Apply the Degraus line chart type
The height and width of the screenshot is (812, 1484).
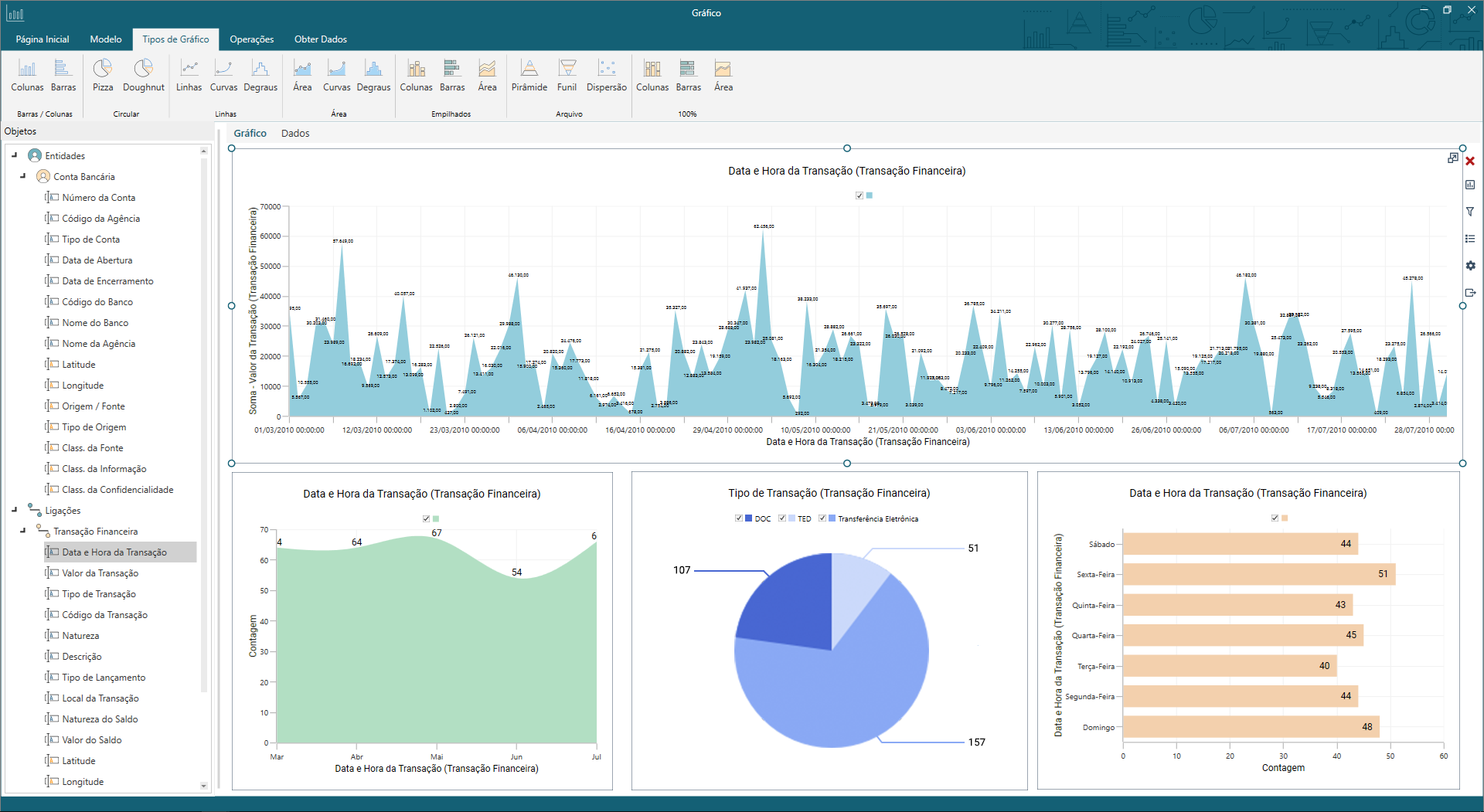click(x=260, y=76)
